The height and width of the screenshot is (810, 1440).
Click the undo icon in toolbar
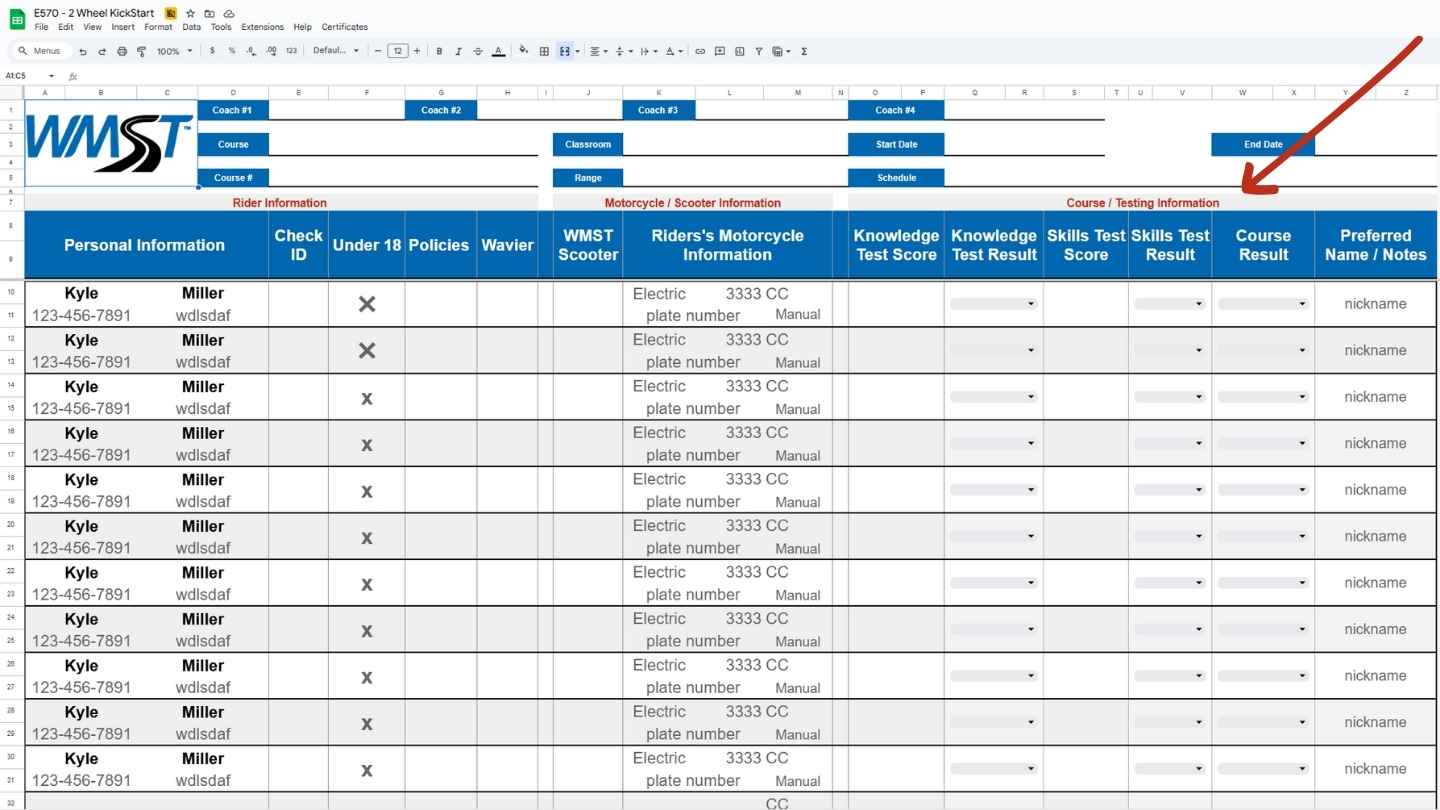tap(83, 51)
